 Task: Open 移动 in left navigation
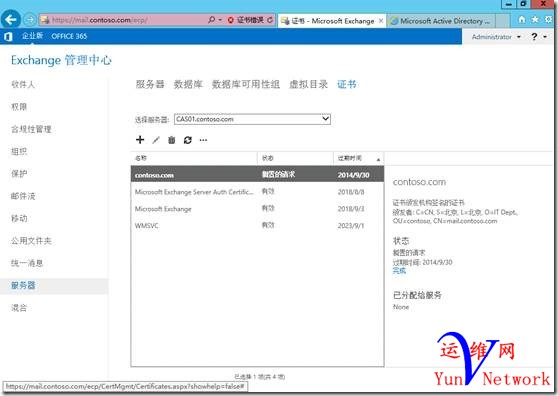[x=19, y=218]
